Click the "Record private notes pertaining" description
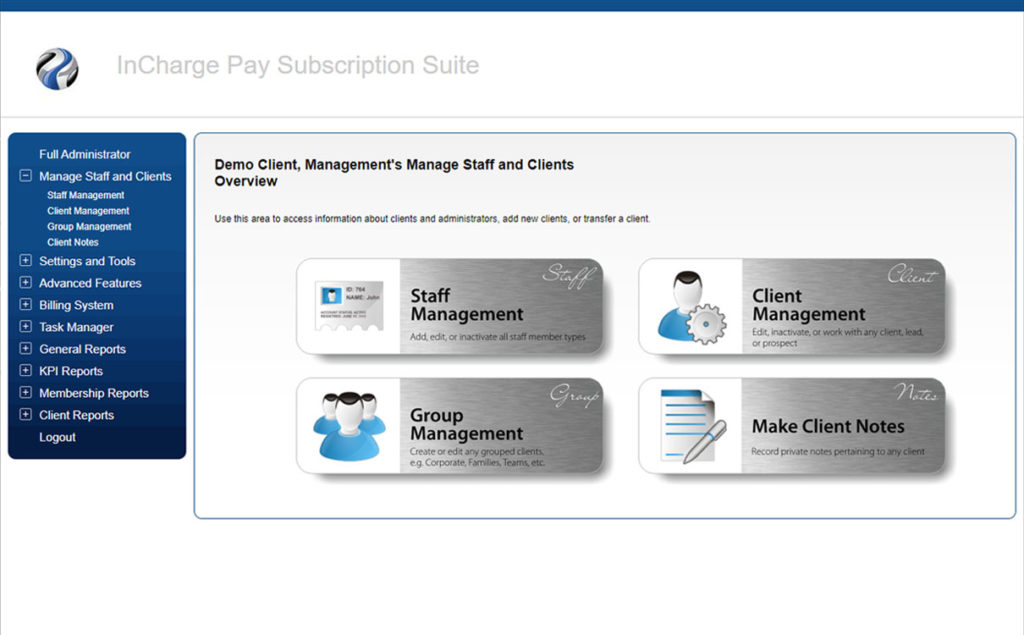 (x=838, y=451)
